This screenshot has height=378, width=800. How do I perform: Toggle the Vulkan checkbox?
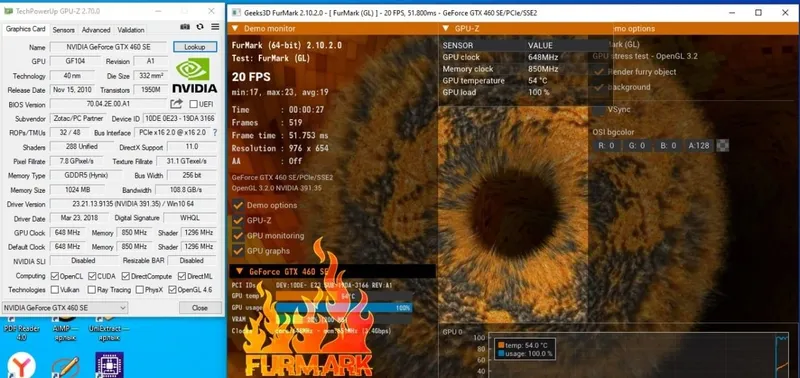(x=55, y=290)
